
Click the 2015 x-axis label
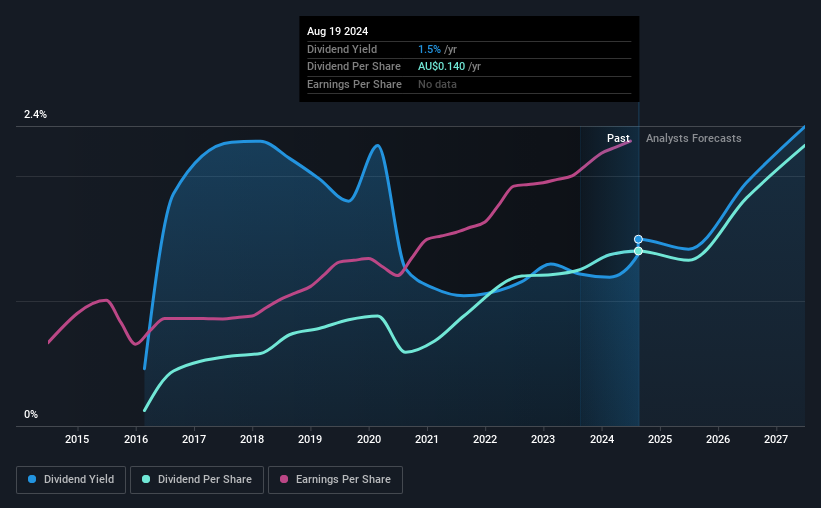coord(77,439)
